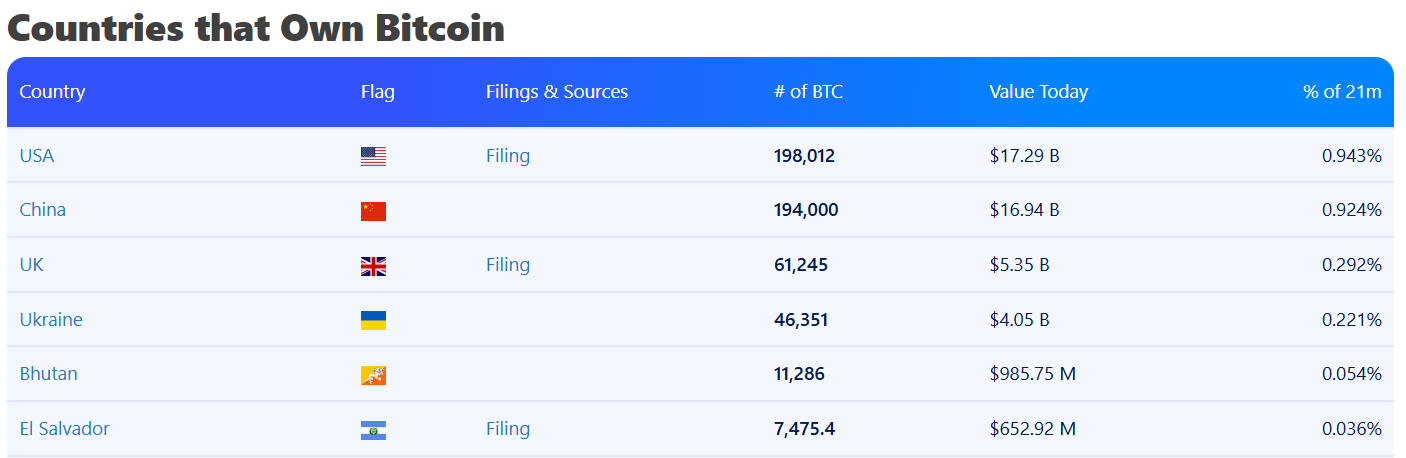
Task: Click the Bhutan flag icon
Action: point(373,375)
